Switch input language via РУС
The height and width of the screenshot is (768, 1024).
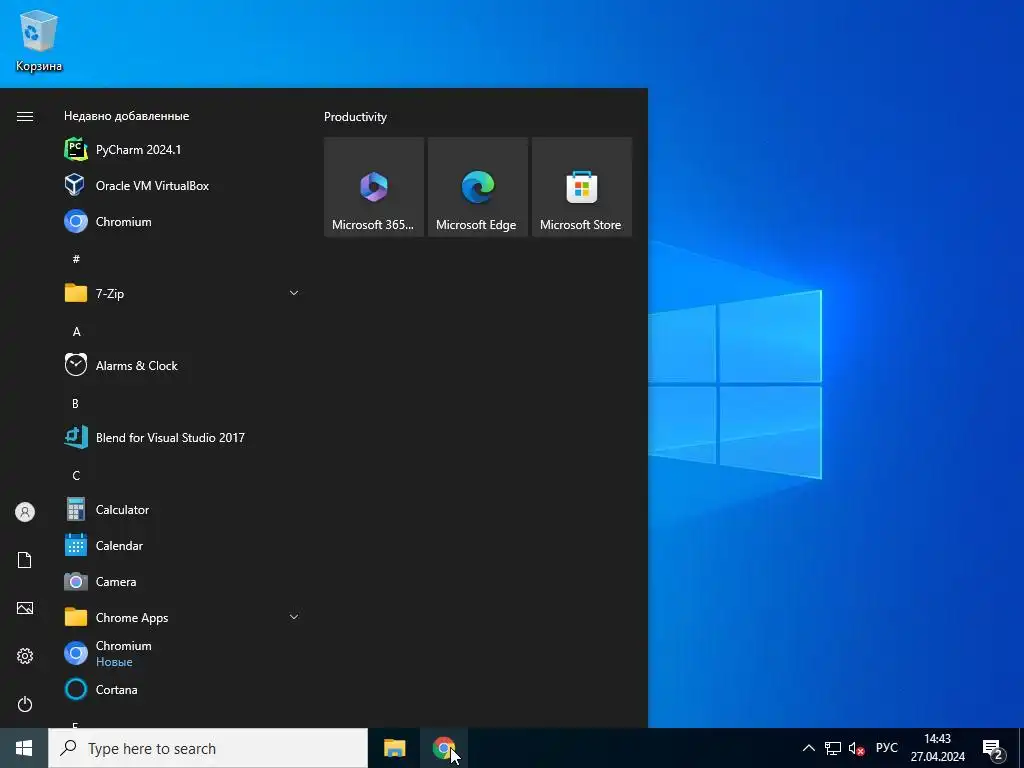[x=887, y=748]
